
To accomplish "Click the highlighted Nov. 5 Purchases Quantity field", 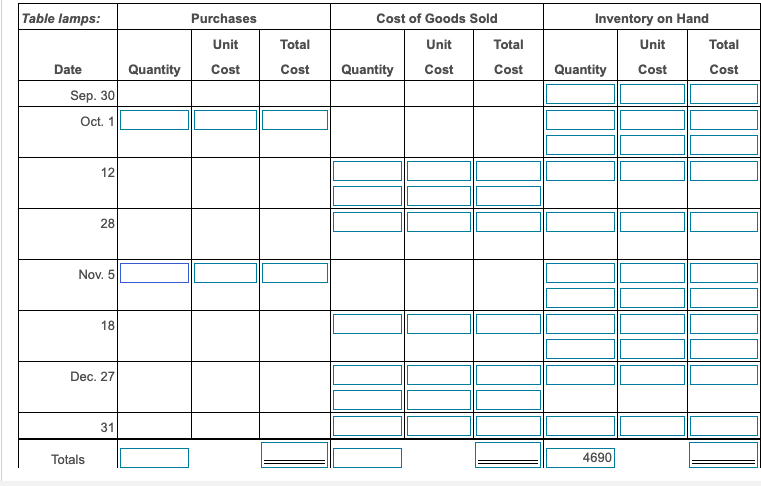I will pyautogui.click(x=154, y=273).
